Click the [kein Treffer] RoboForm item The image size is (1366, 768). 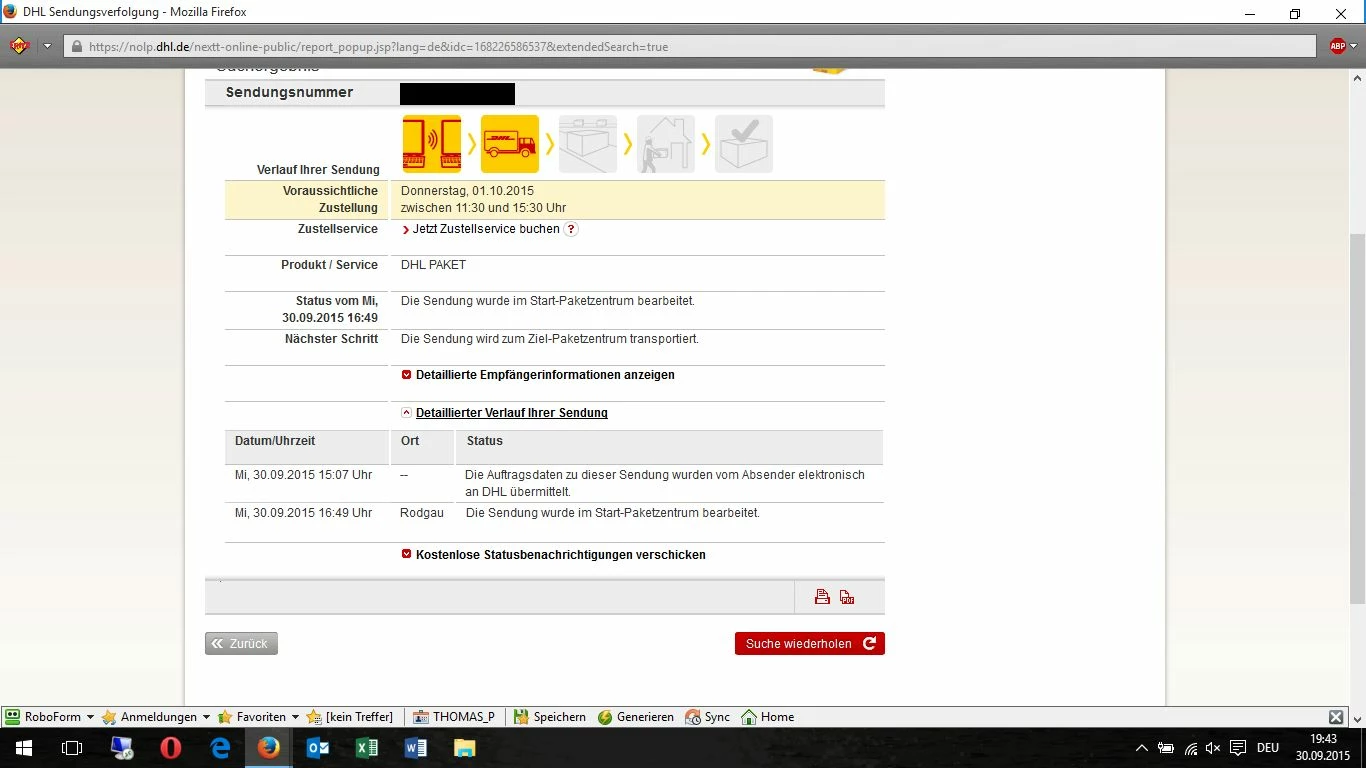(350, 717)
